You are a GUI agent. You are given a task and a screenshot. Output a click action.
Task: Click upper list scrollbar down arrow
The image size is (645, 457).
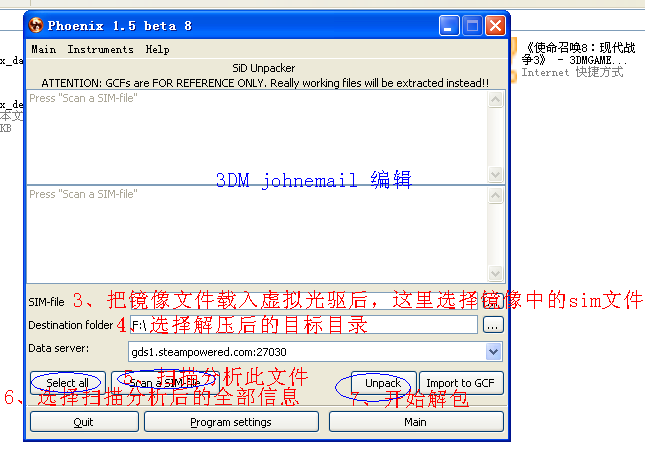point(495,174)
